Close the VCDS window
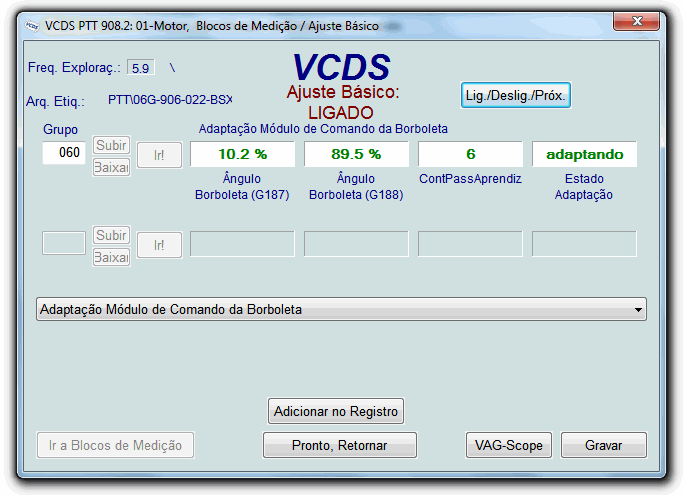This screenshot has width=684, height=495. (636, 21)
